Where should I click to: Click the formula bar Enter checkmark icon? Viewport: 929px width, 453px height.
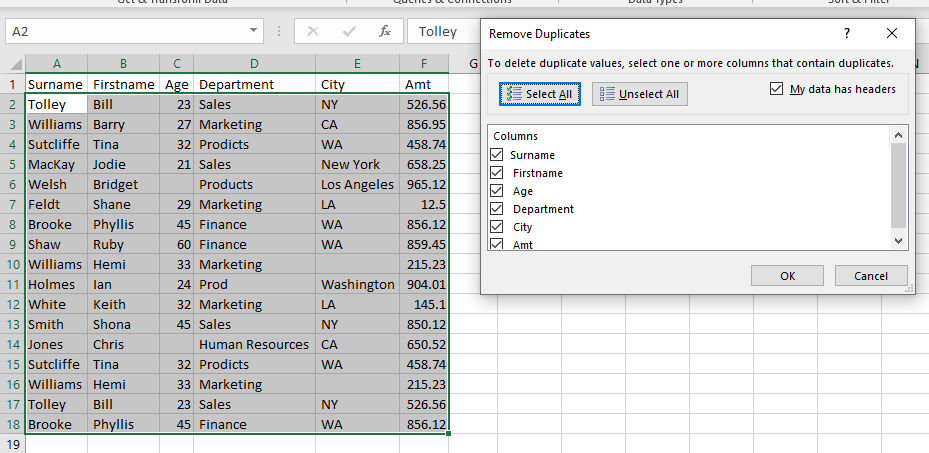(349, 32)
